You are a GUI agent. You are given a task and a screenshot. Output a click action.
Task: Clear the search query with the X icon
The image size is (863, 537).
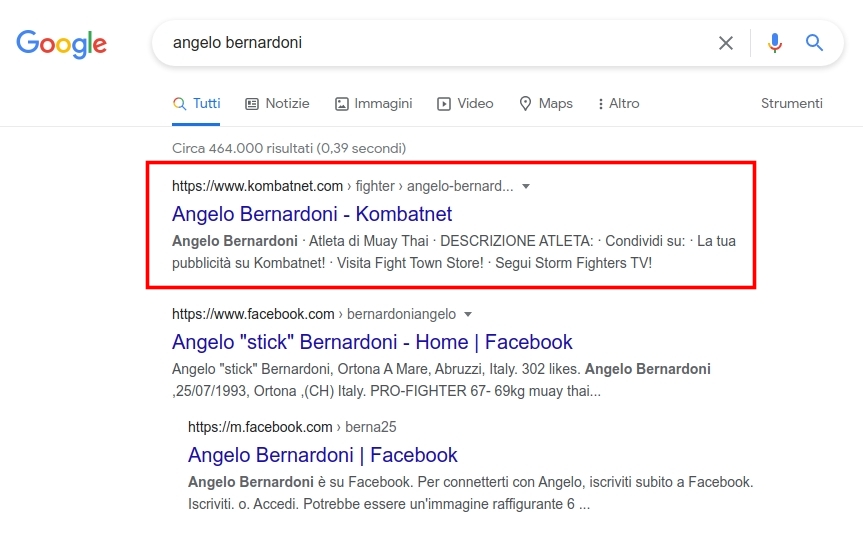(x=725, y=43)
